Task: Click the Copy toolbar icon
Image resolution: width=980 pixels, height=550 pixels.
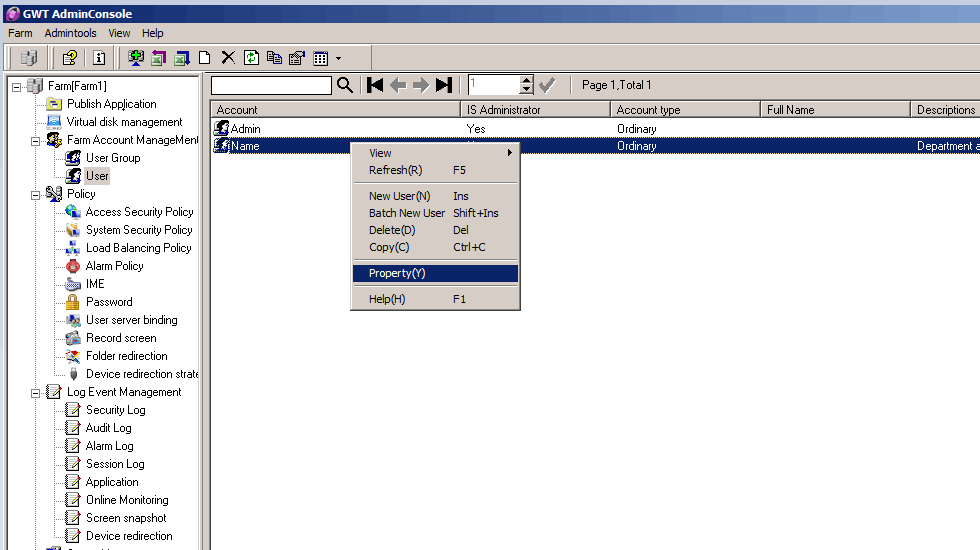Action: pos(274,58)
